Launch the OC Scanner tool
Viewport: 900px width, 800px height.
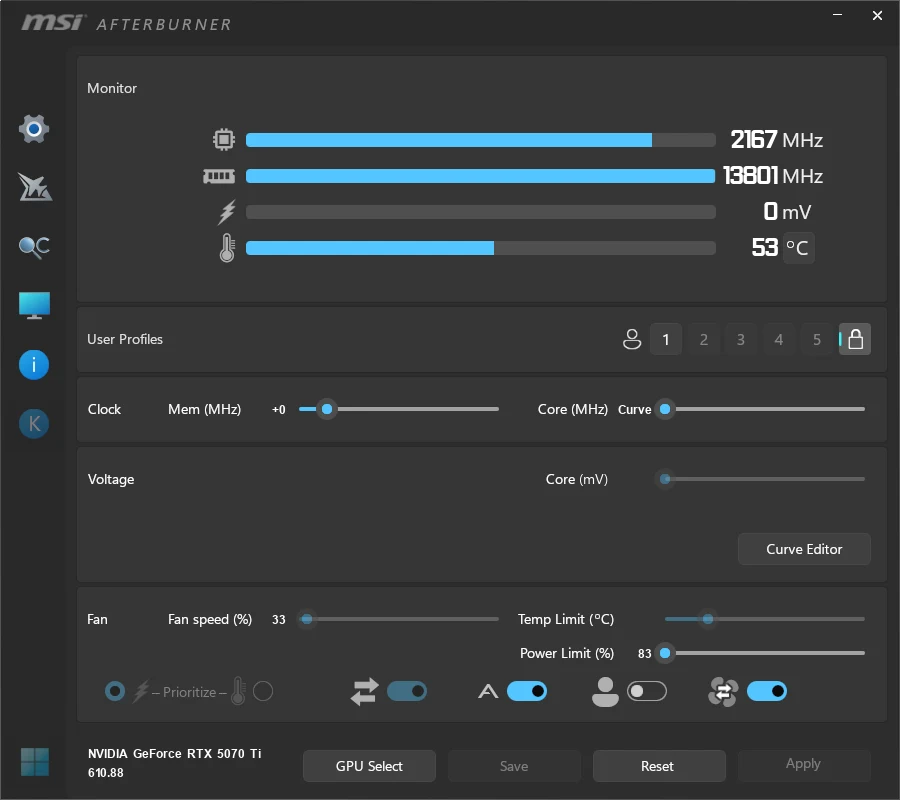point(34,247)
